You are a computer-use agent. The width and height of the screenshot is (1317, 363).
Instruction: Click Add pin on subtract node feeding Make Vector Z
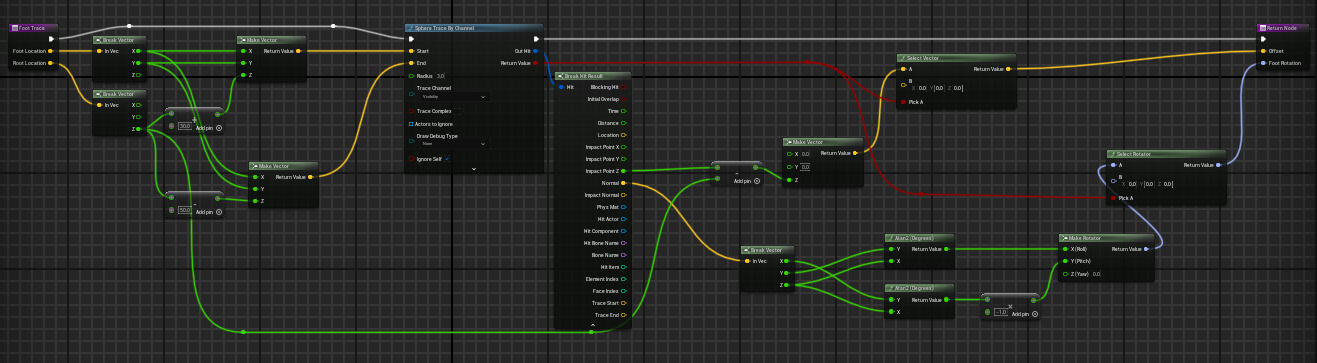pos(746,182)
